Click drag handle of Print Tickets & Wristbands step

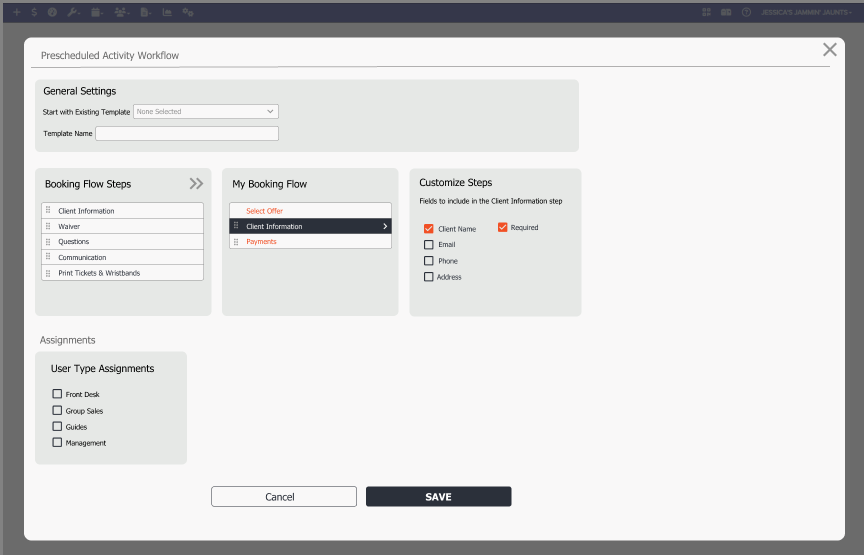pyautogui.click(x=48, y=273)
